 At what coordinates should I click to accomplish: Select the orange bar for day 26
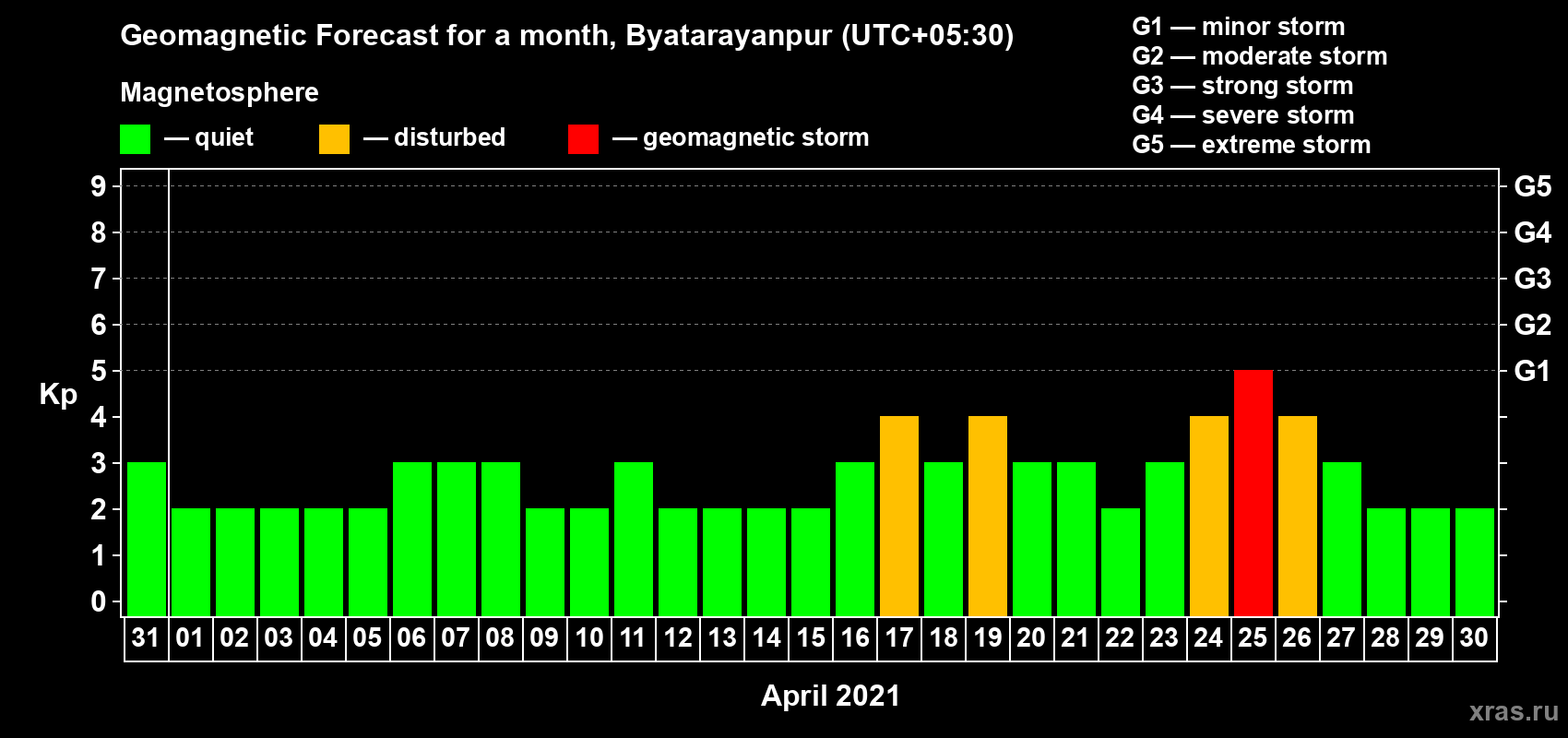point(1298,517)
